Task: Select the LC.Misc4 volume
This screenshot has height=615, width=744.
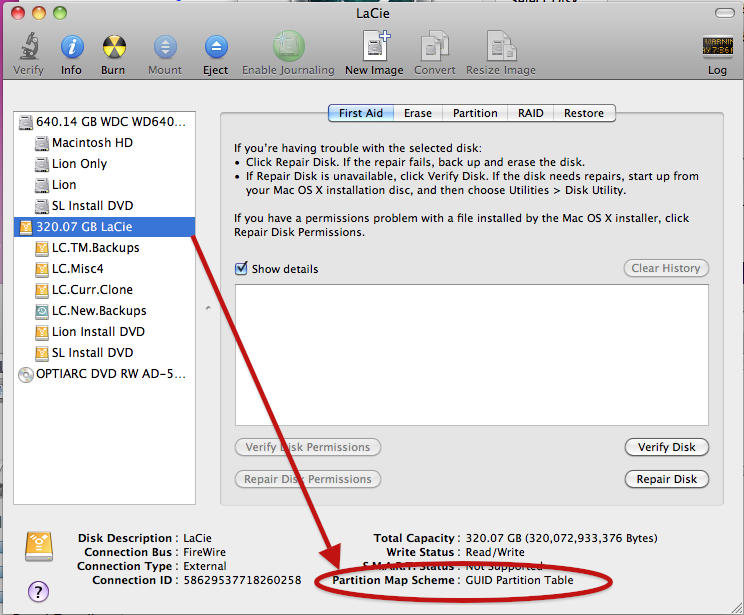Action: pyautogui.click(x=104, y=269)
